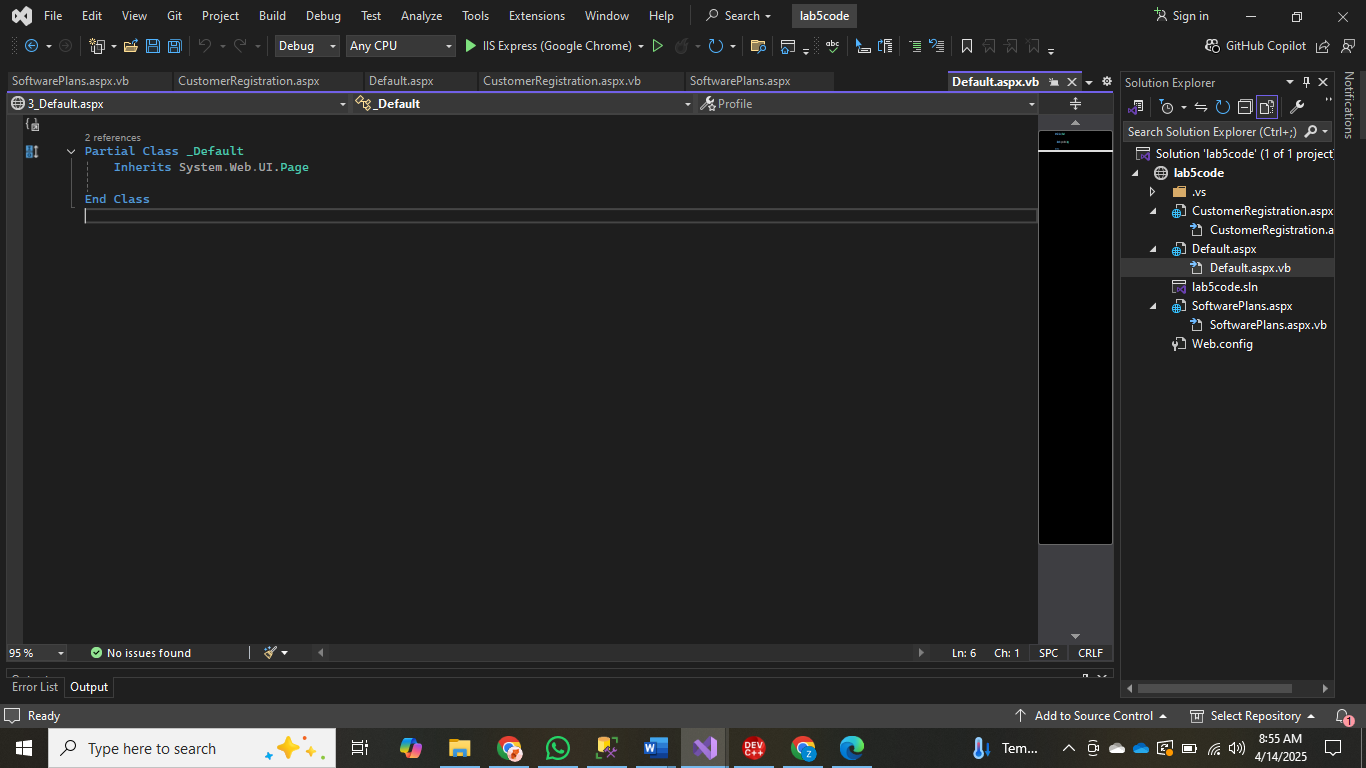This screenshot has width=1366, height=768.
Task: Open WhatsApp from the Windows taskbar
Action: pyautogui.click(x=557, y=748)
